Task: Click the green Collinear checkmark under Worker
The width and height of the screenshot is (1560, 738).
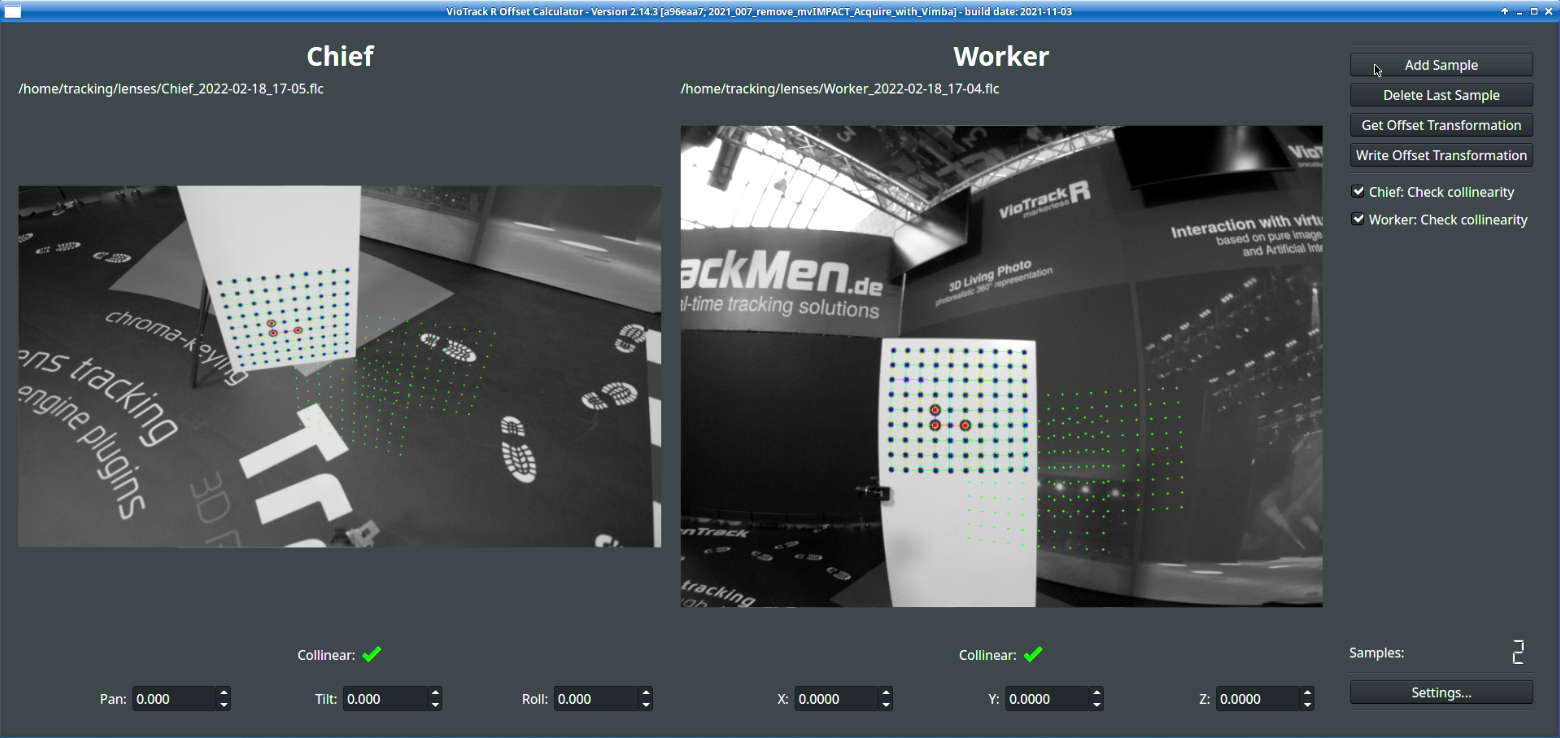Action: click(1033, 655)
